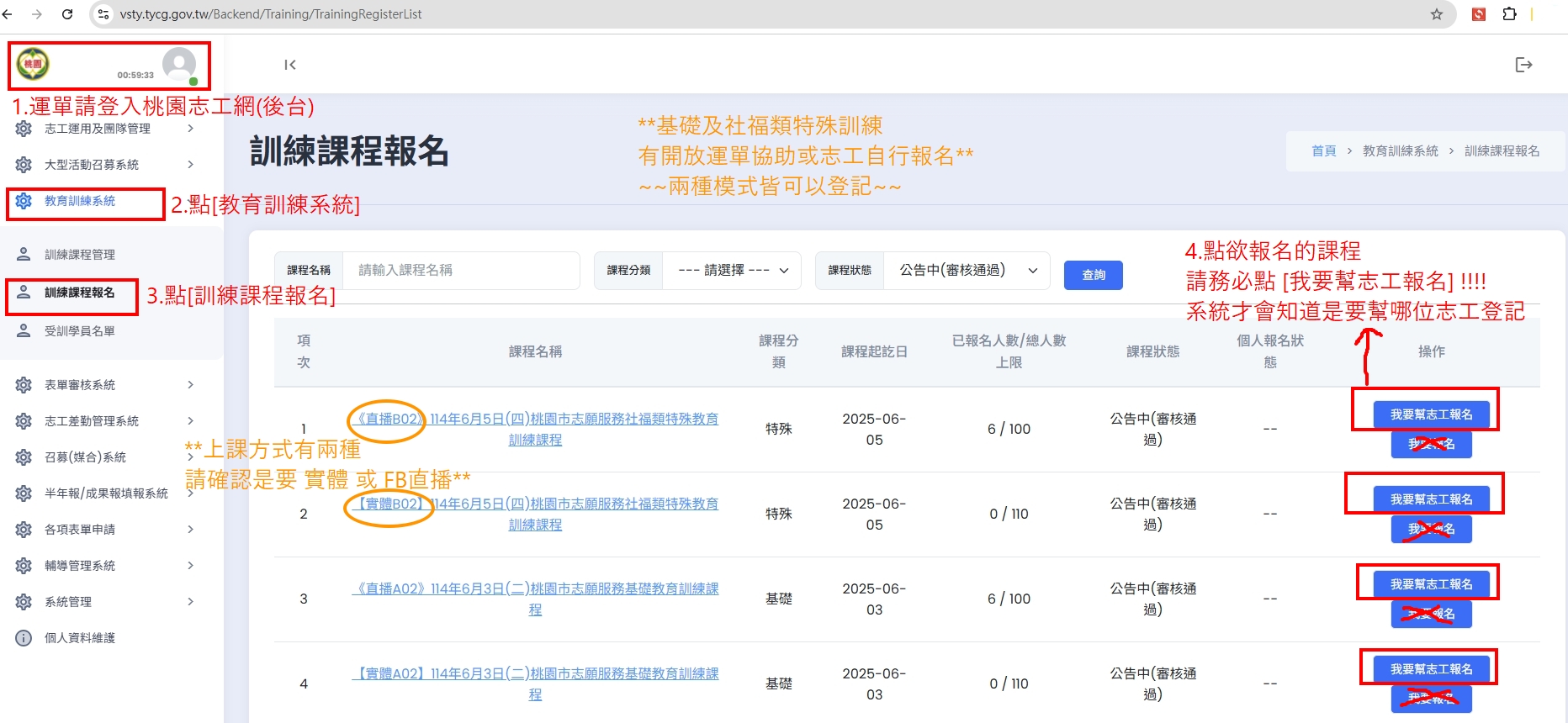Click the blue 查詢 search button
Viewport: 1568px width, 723px height.
click(1093, 275)
